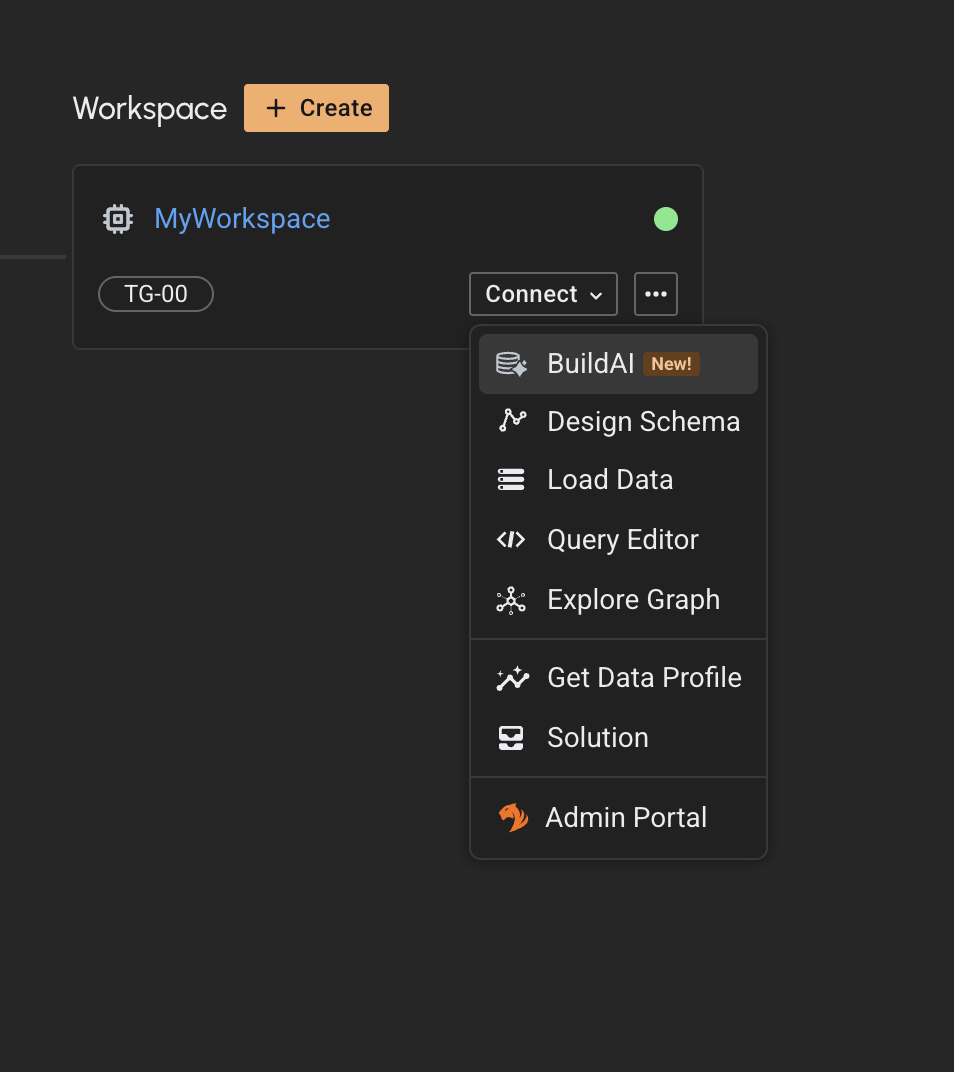Choose BuildAI from the menu
Viewport: 954px width, 1072px height.
click(590, 364)
